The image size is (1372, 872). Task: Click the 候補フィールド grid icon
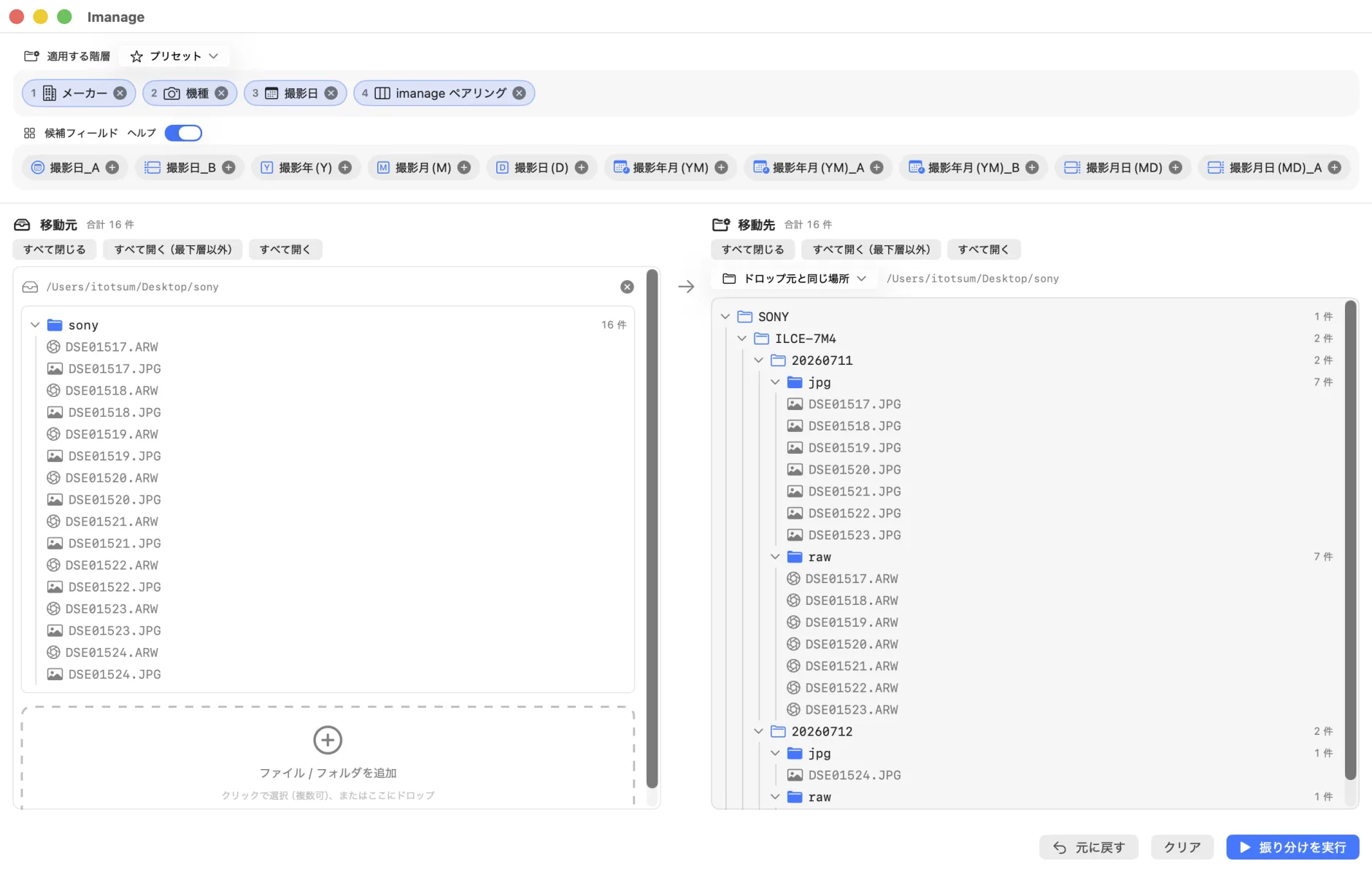click(29, 133)
